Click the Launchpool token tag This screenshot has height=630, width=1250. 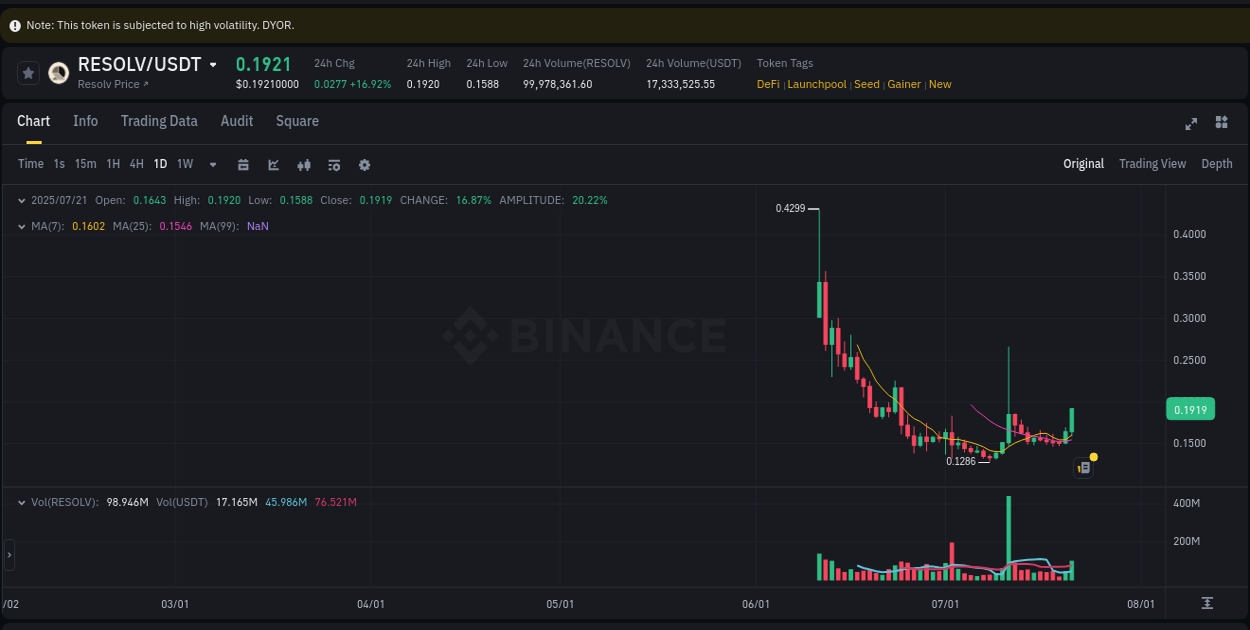[x=817, y=84]
